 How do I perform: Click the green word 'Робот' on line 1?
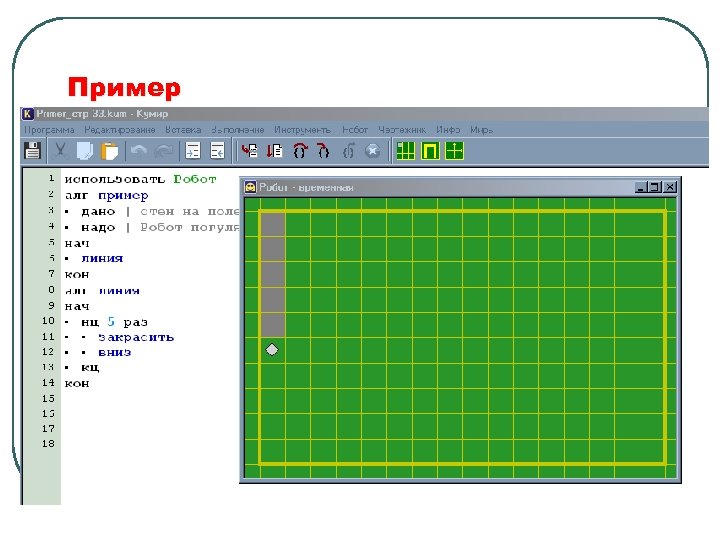(195, 179)
